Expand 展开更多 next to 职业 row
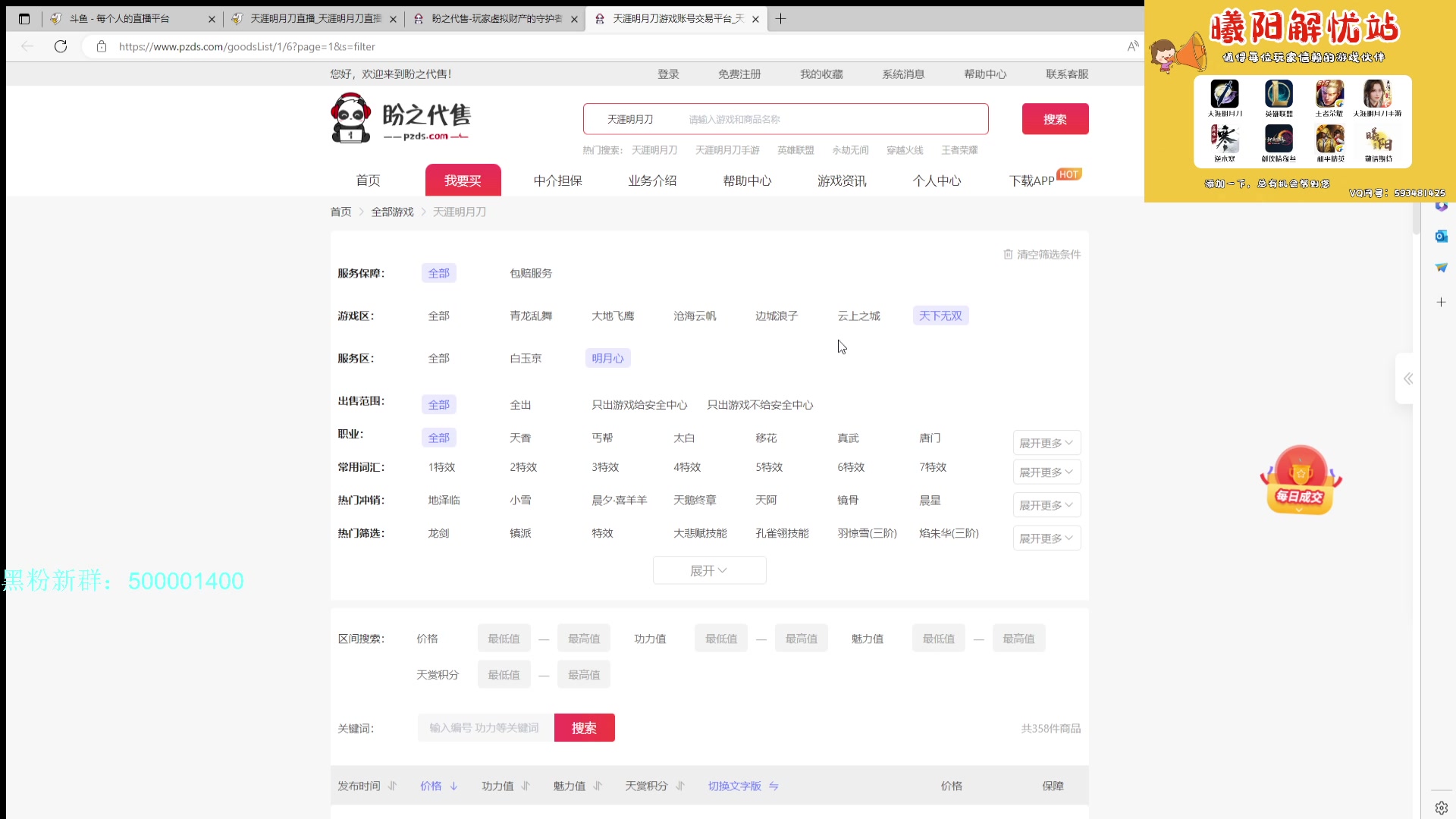This screenshot has width=1456, height=819. (1046, 442)
